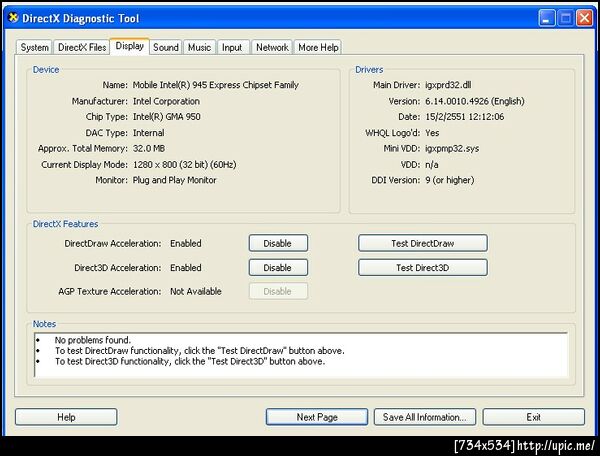This screenshot has height=456, width=600.
Task: Click greyed Disable for AGP Texture Acceleration
Action: 278,292
